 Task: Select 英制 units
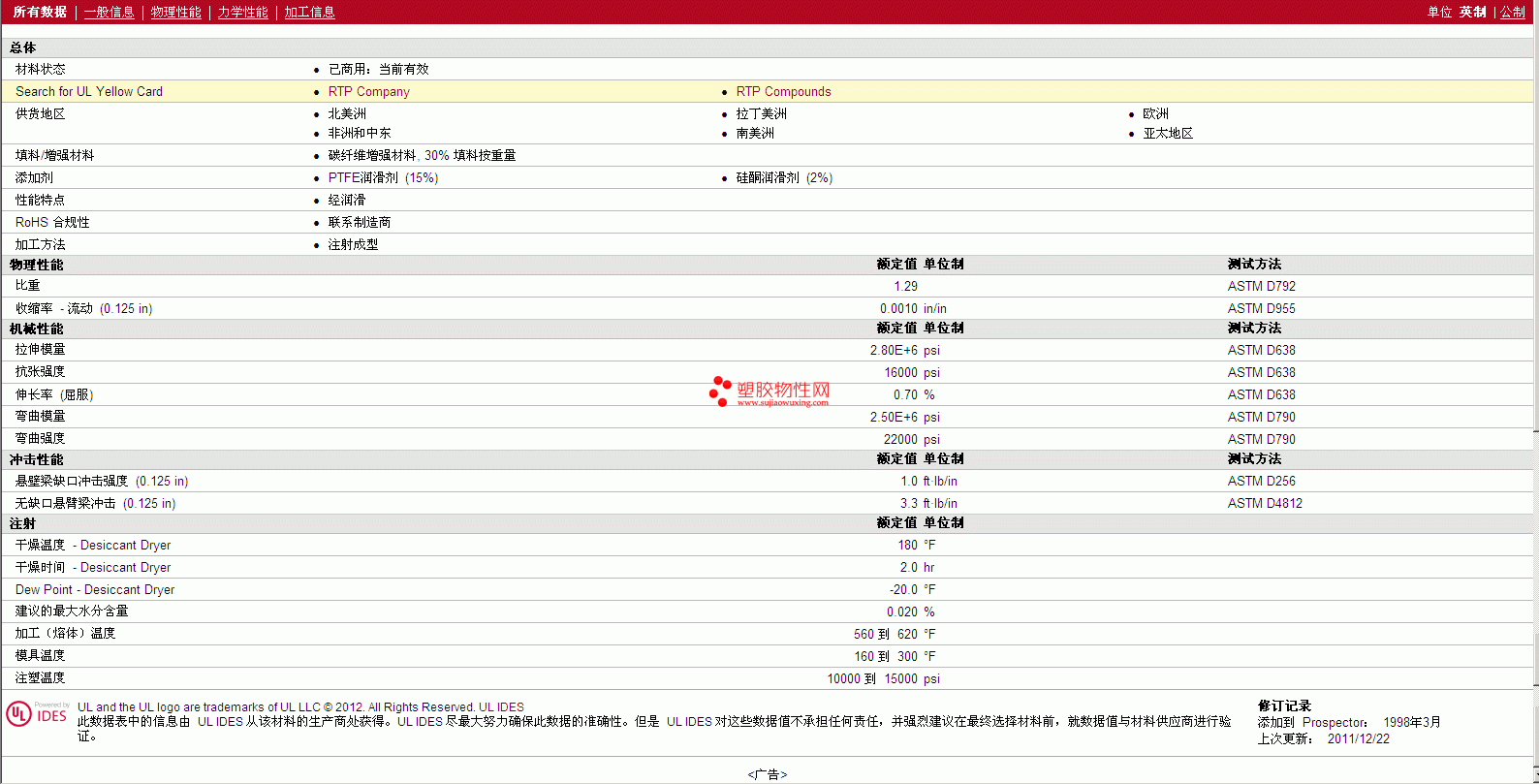coord(1473,12)
